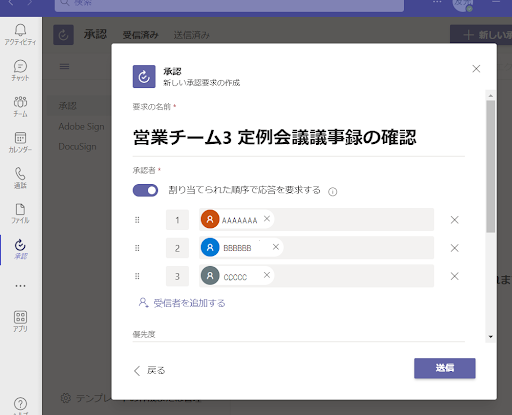
Task: Click Approvals app logo in background header
Action: click(x=63, y=35)
